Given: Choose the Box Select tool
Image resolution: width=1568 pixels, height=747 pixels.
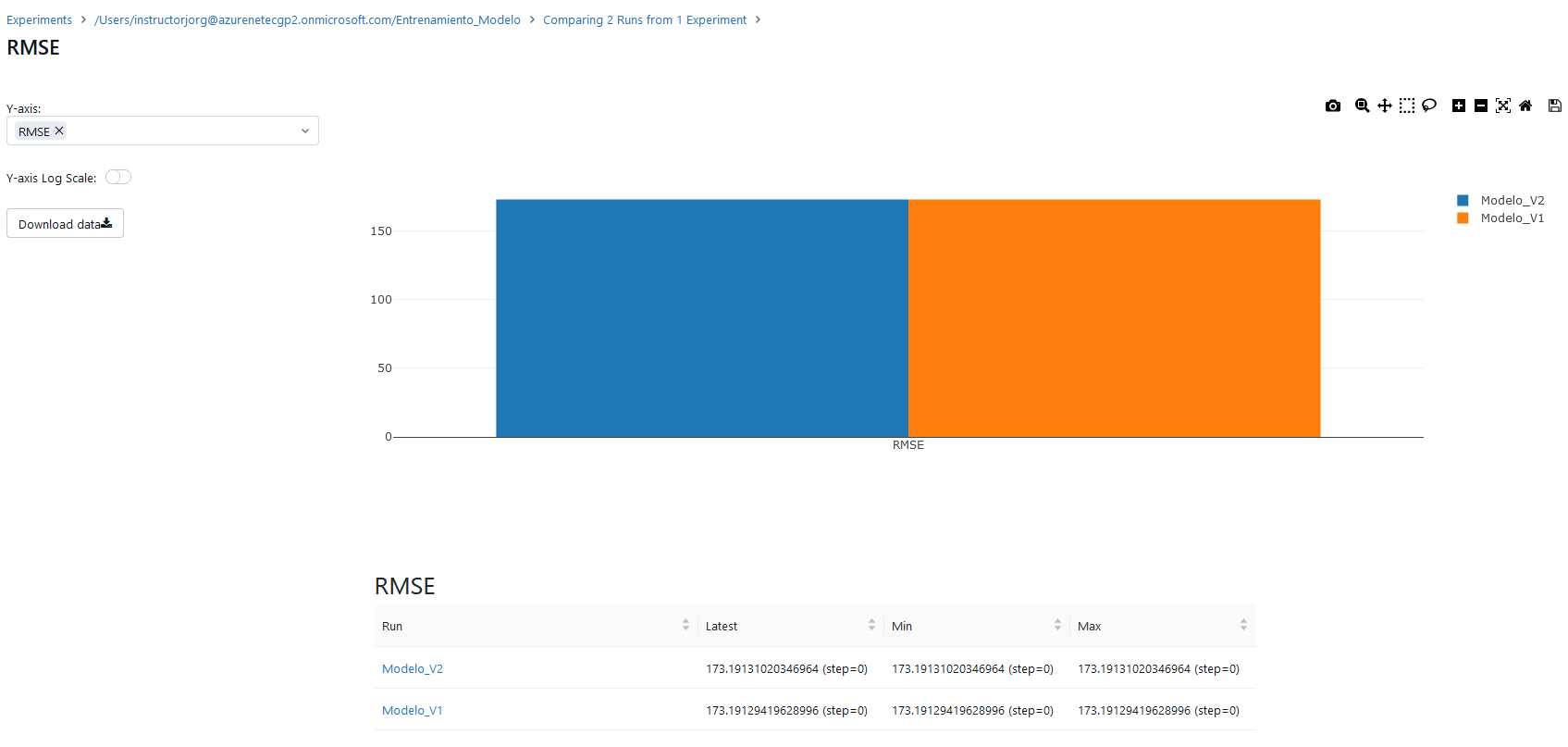Looking at the screenshot, I should tap(1406, 106).
